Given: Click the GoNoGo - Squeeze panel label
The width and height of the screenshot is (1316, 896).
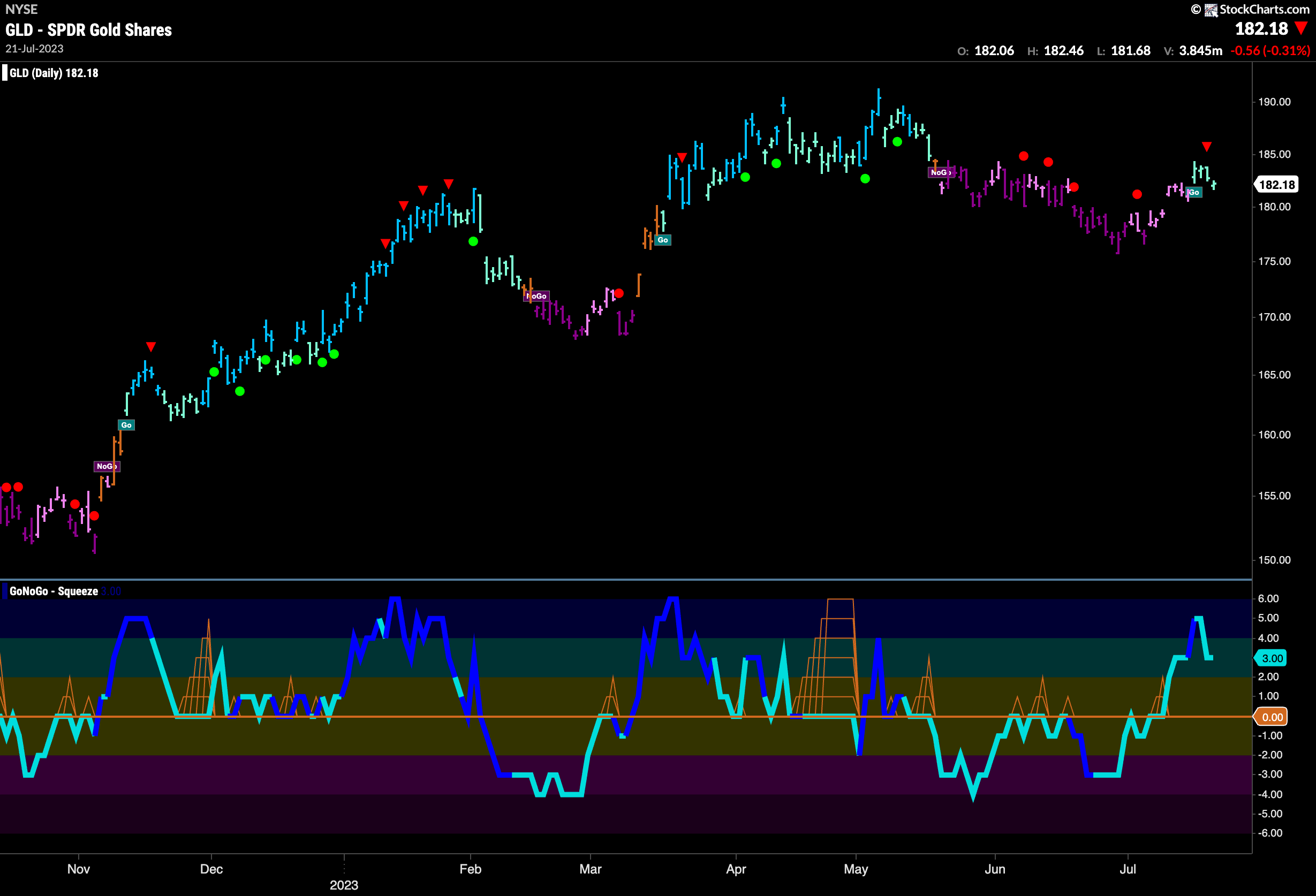Looking at the screenshot, I should point(54,591).
